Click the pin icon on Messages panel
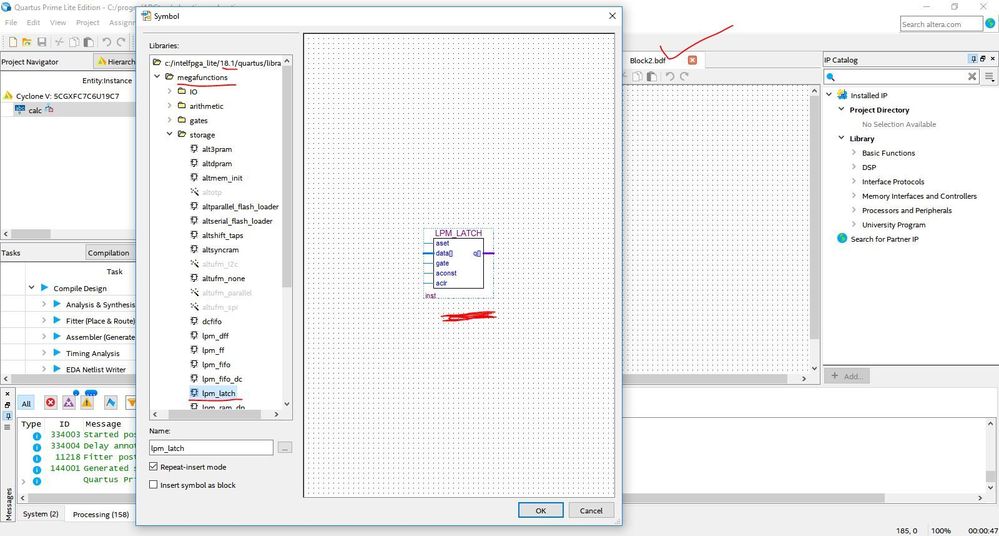This screenshot has width=999, height=536. point(8,416)
